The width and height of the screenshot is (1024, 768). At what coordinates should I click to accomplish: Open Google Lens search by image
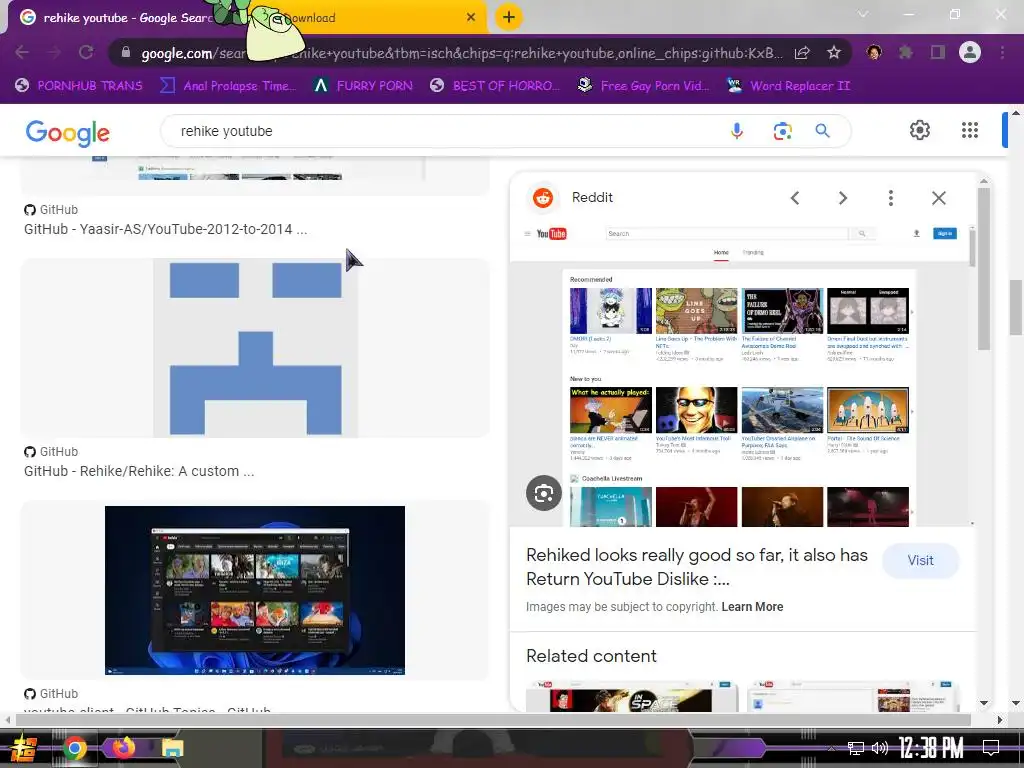782,131
